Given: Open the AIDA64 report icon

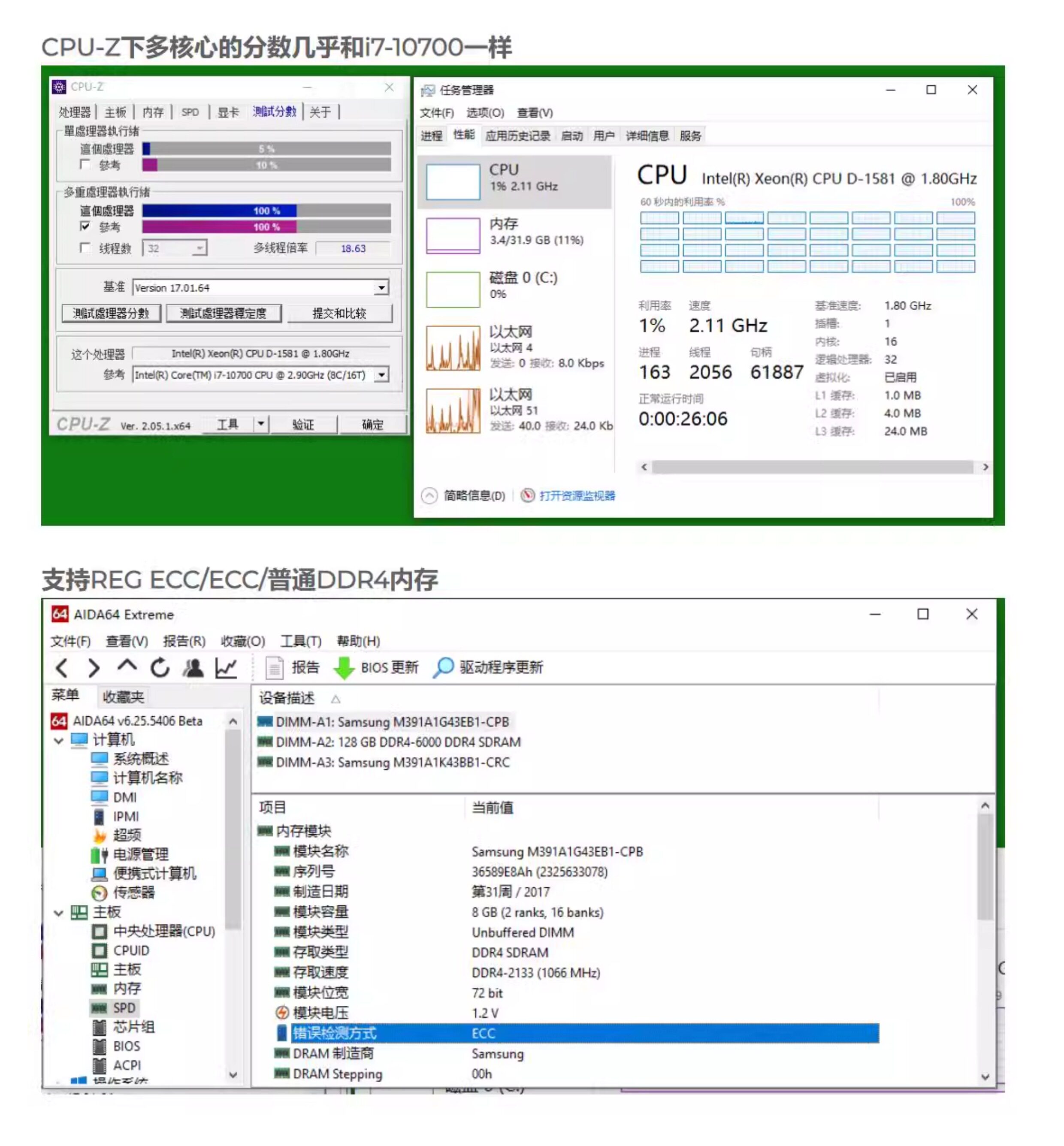Looking at the screenshot, I should tap(274, 668).
